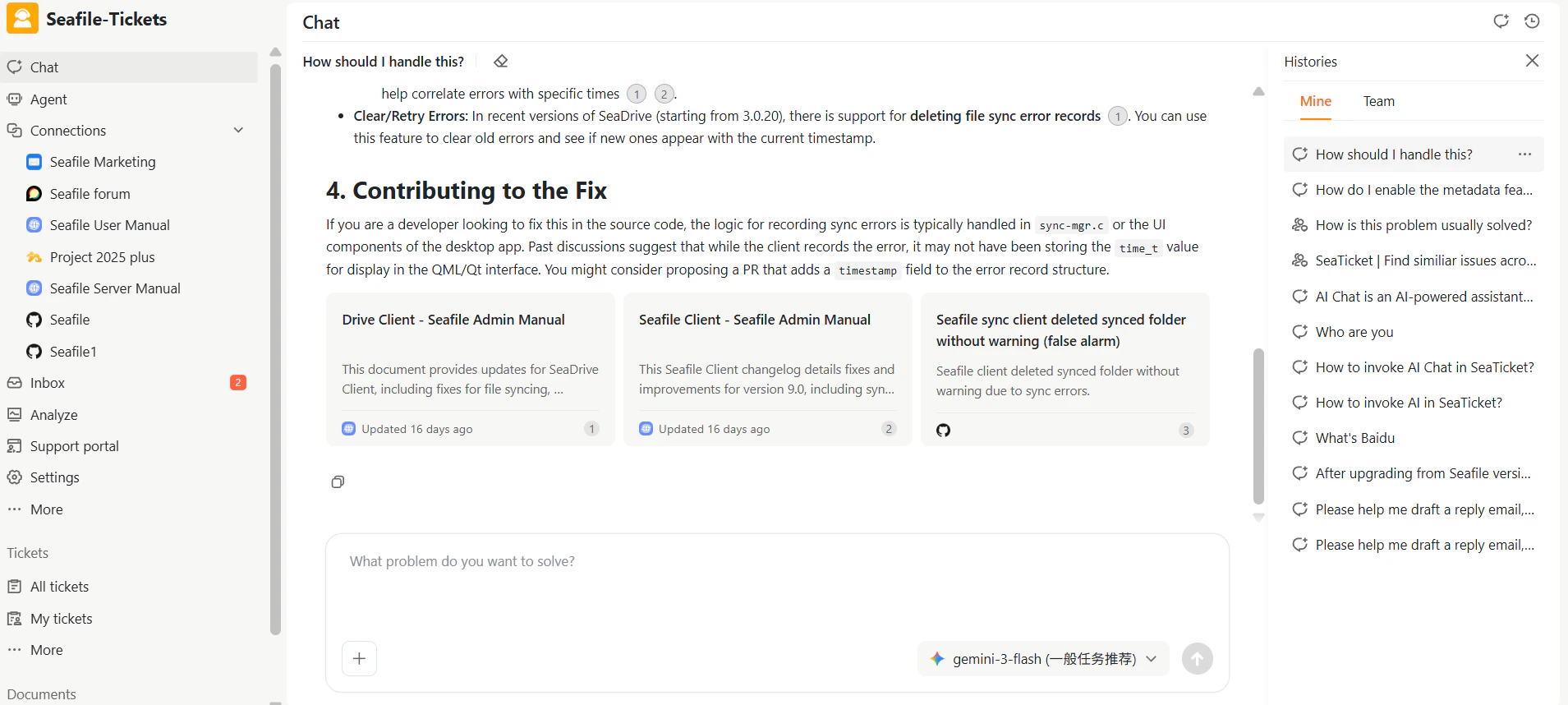Open history 'After upgrading from Seafile versi...'
Screen dimensions: 1568x705
point(1414,473)
